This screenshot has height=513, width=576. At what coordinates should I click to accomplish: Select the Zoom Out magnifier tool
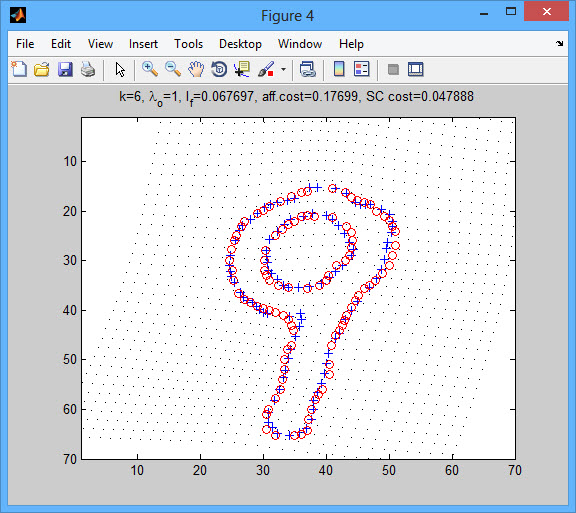click(173, 69)
